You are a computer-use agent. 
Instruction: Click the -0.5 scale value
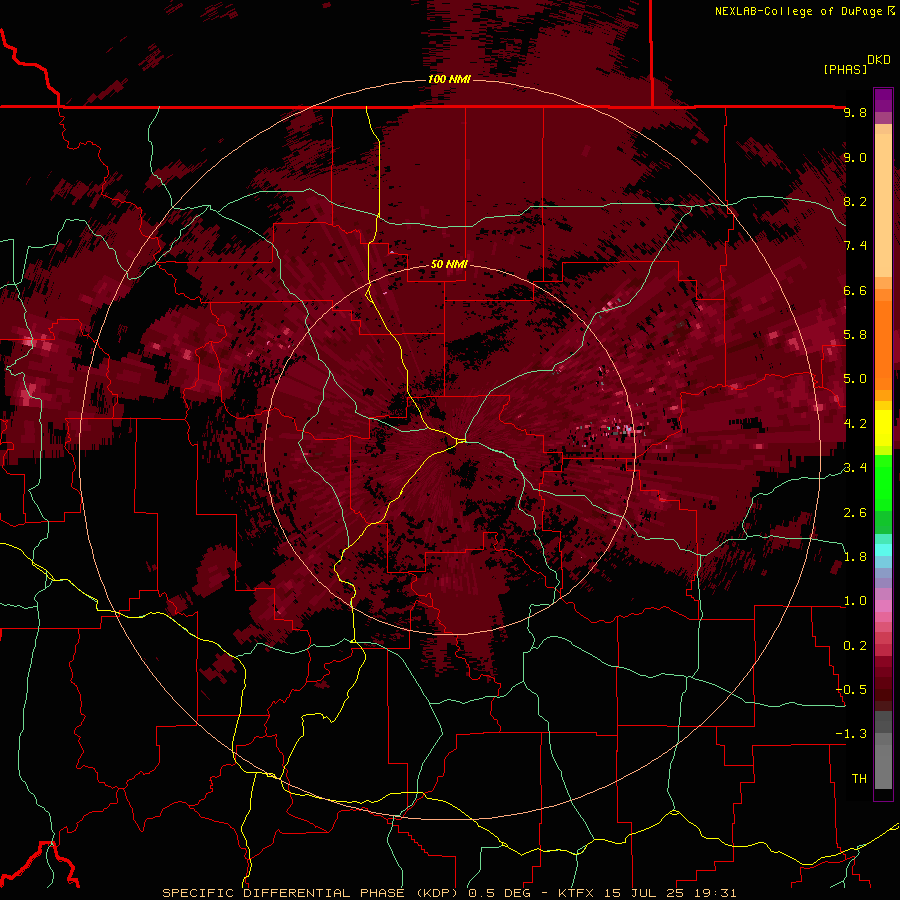click(851, 689)
